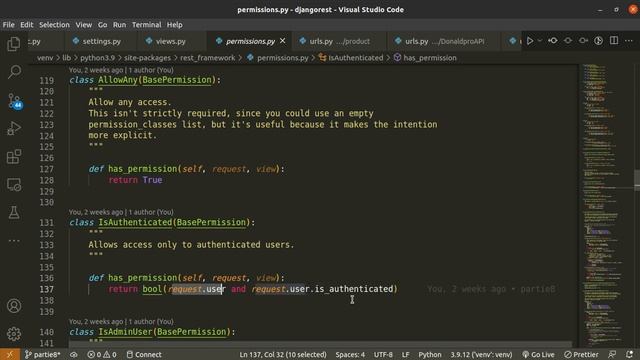
Task: Click the python3.9 breadcrumb segment
Action: [98, 58]
